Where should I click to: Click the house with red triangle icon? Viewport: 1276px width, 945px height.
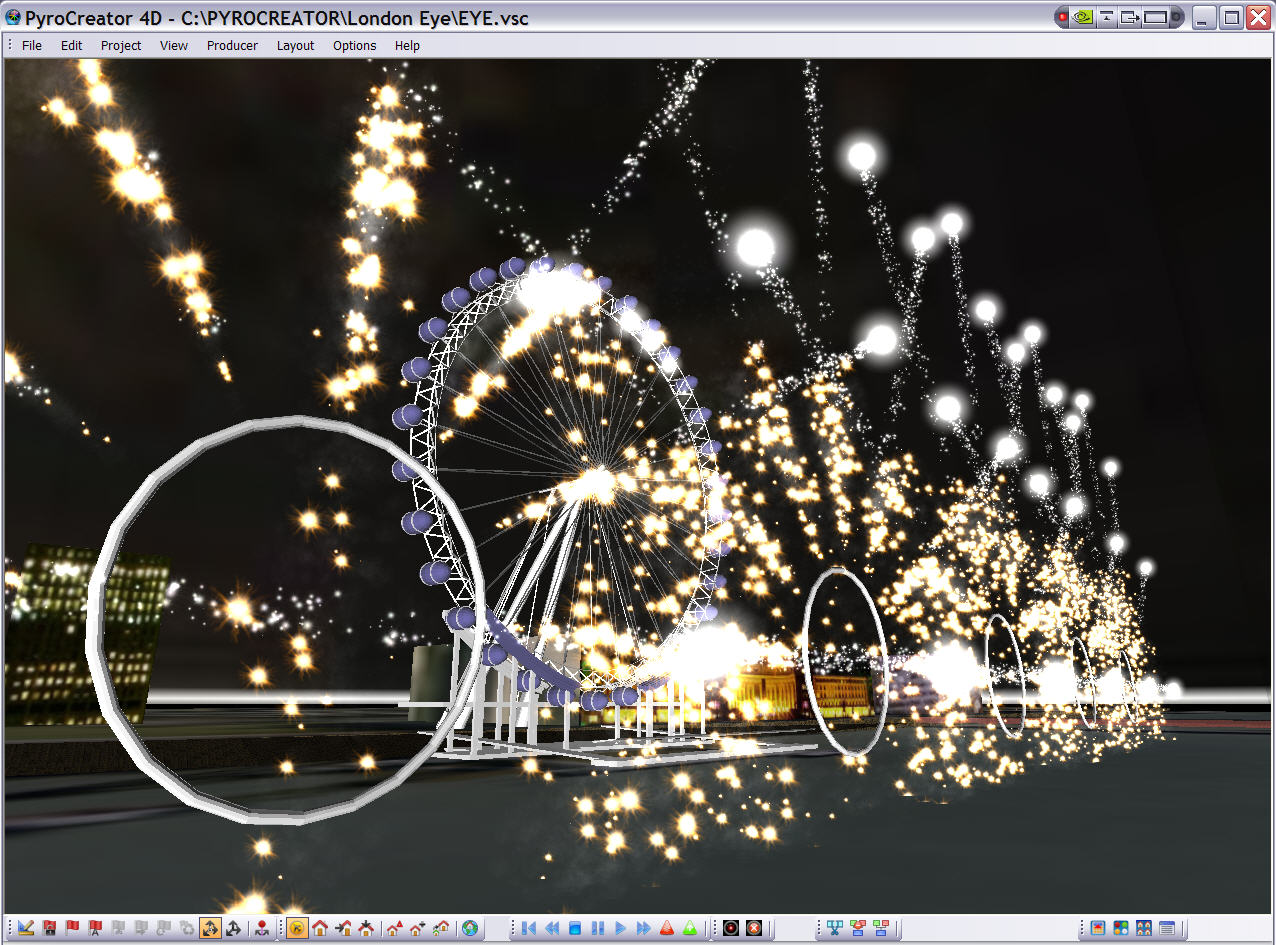point(394,928)
